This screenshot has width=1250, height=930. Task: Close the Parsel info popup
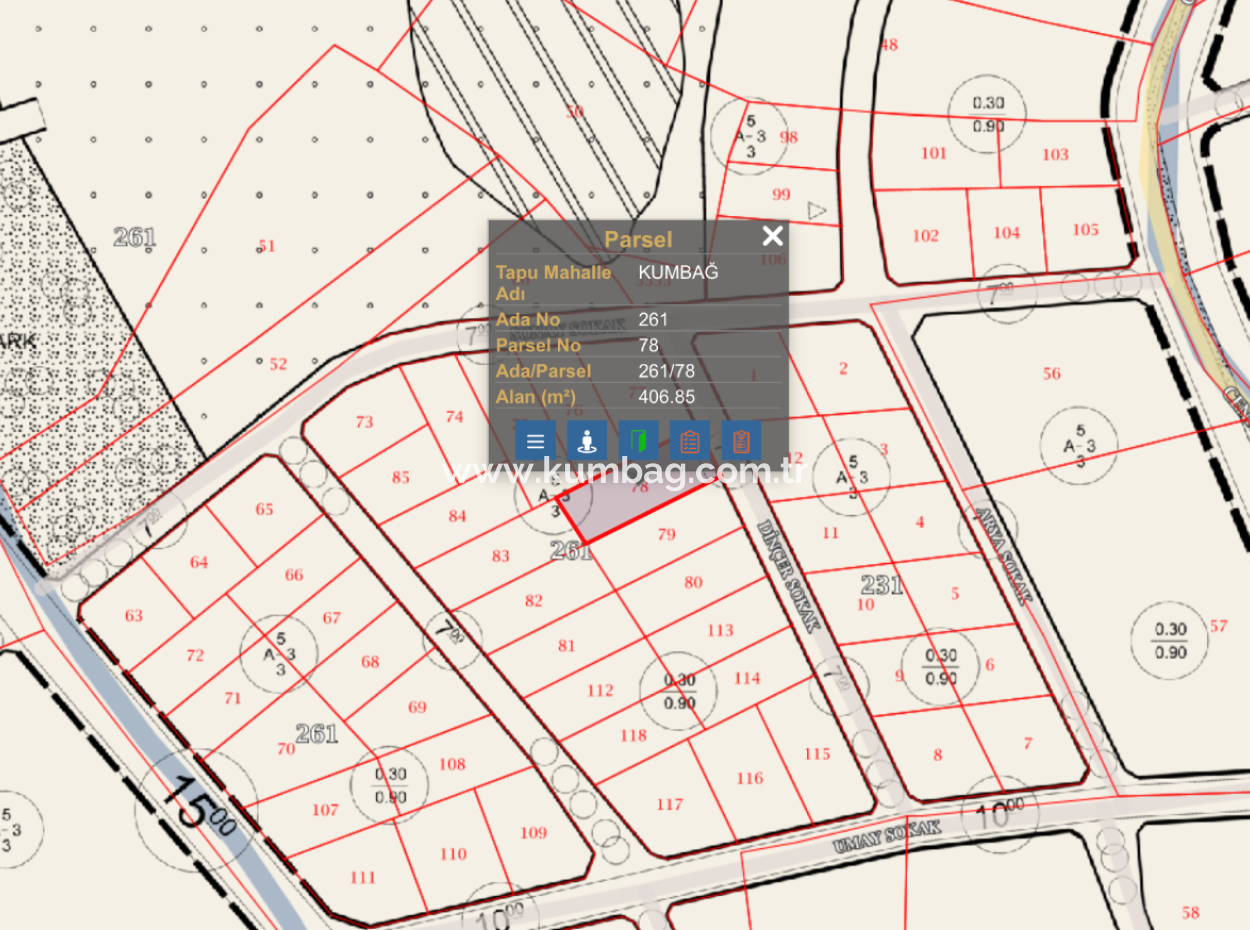click(x=772, y=236)
